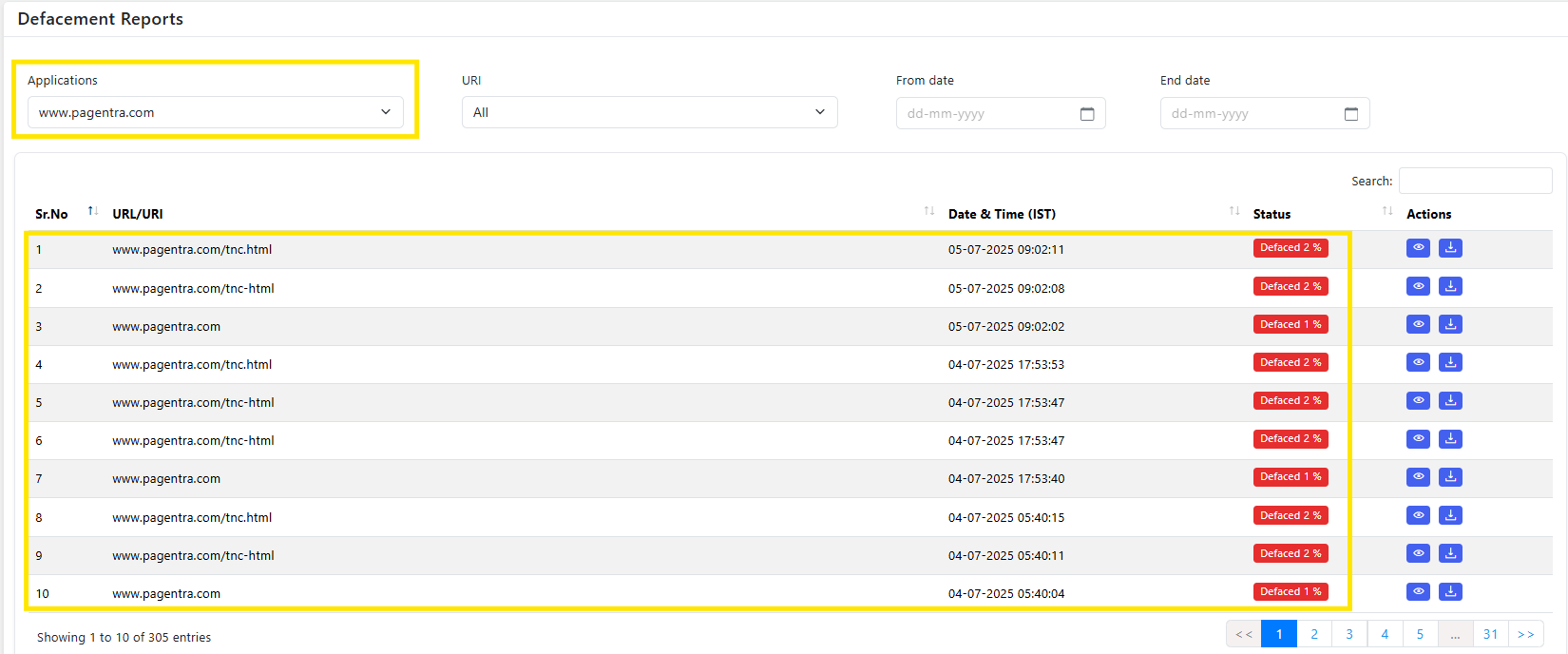View the defacement report in row 1

pyautogui.click(x=1418, y=248)
